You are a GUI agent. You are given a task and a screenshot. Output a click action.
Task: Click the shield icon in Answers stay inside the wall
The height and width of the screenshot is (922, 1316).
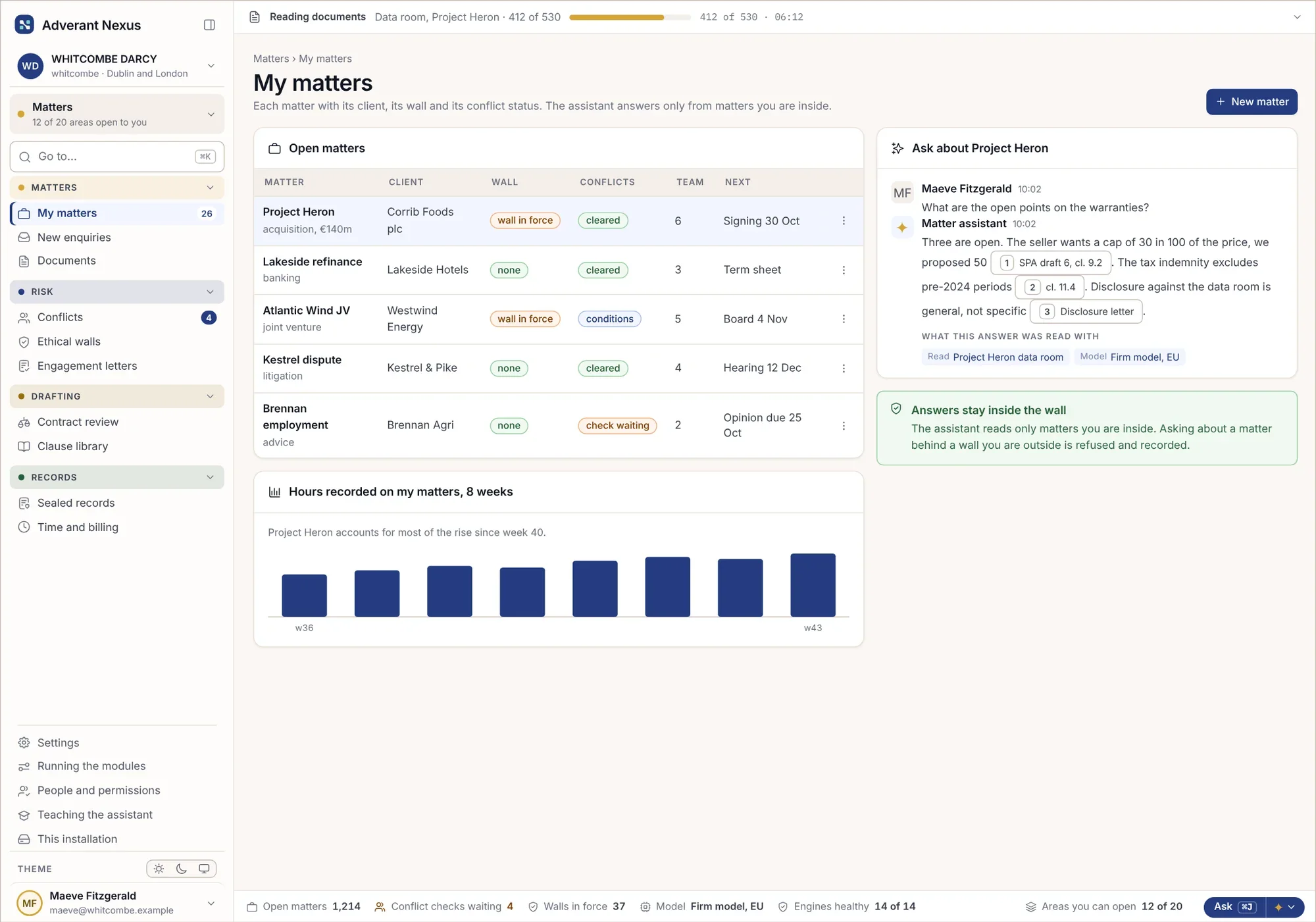tap(896, 409)
